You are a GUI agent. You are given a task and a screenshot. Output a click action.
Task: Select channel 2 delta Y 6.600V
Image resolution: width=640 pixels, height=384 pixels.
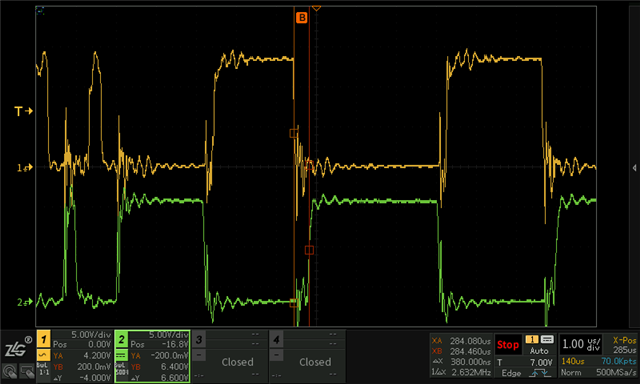[174, 377]
